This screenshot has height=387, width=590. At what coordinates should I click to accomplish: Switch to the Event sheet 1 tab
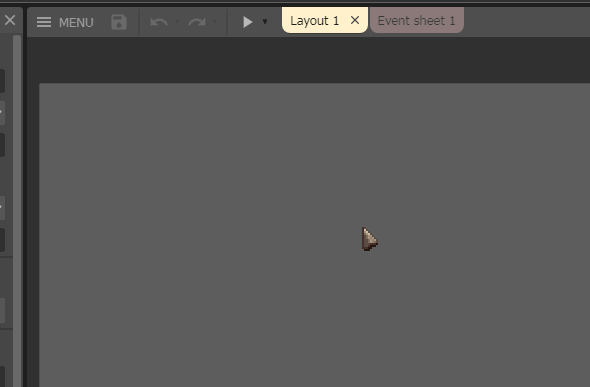[x=417, y=21]
